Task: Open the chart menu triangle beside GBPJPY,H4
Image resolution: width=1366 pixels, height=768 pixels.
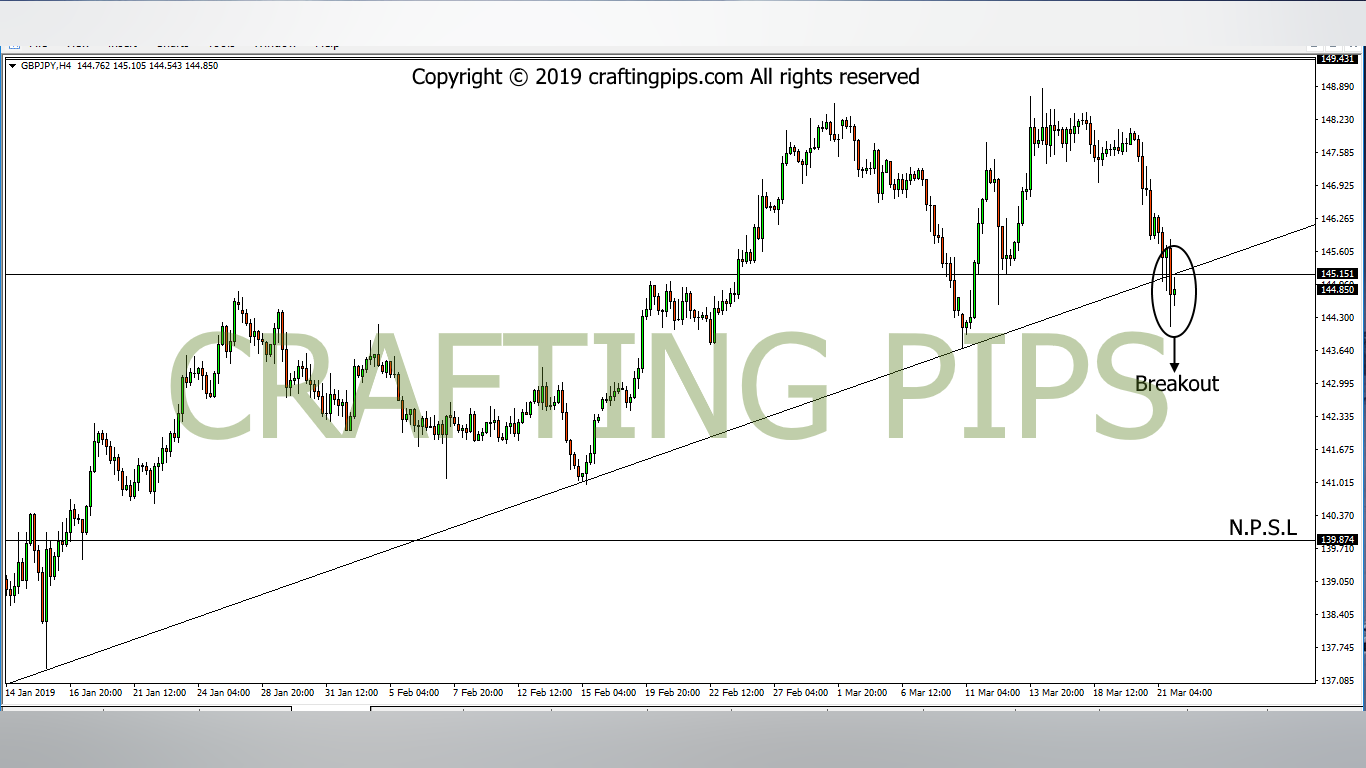Action: click(12, 66)
